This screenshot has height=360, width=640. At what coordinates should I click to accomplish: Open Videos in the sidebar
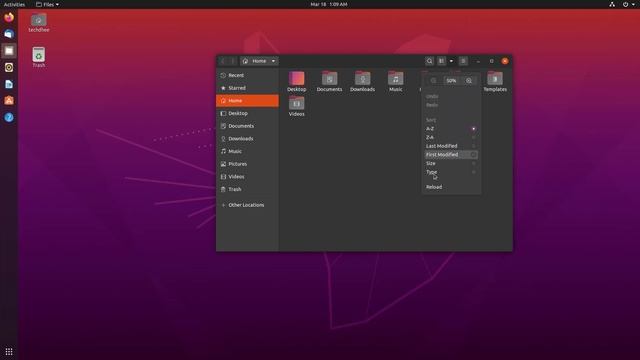[x=247, y=176]
